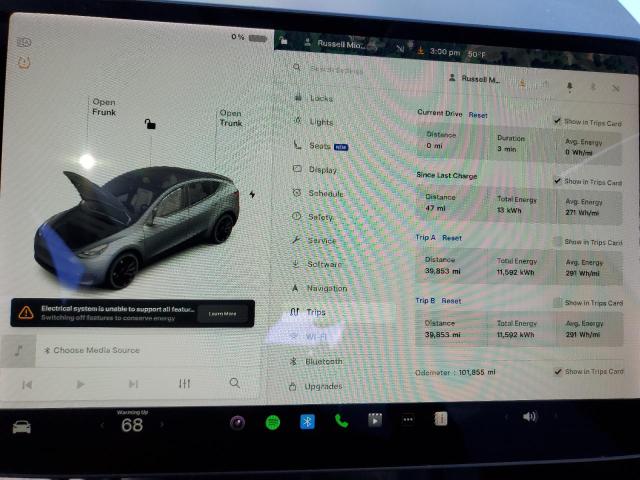Open the all apps ellipsis launcher
The image size is (640, 480).
tap(407, 419)
